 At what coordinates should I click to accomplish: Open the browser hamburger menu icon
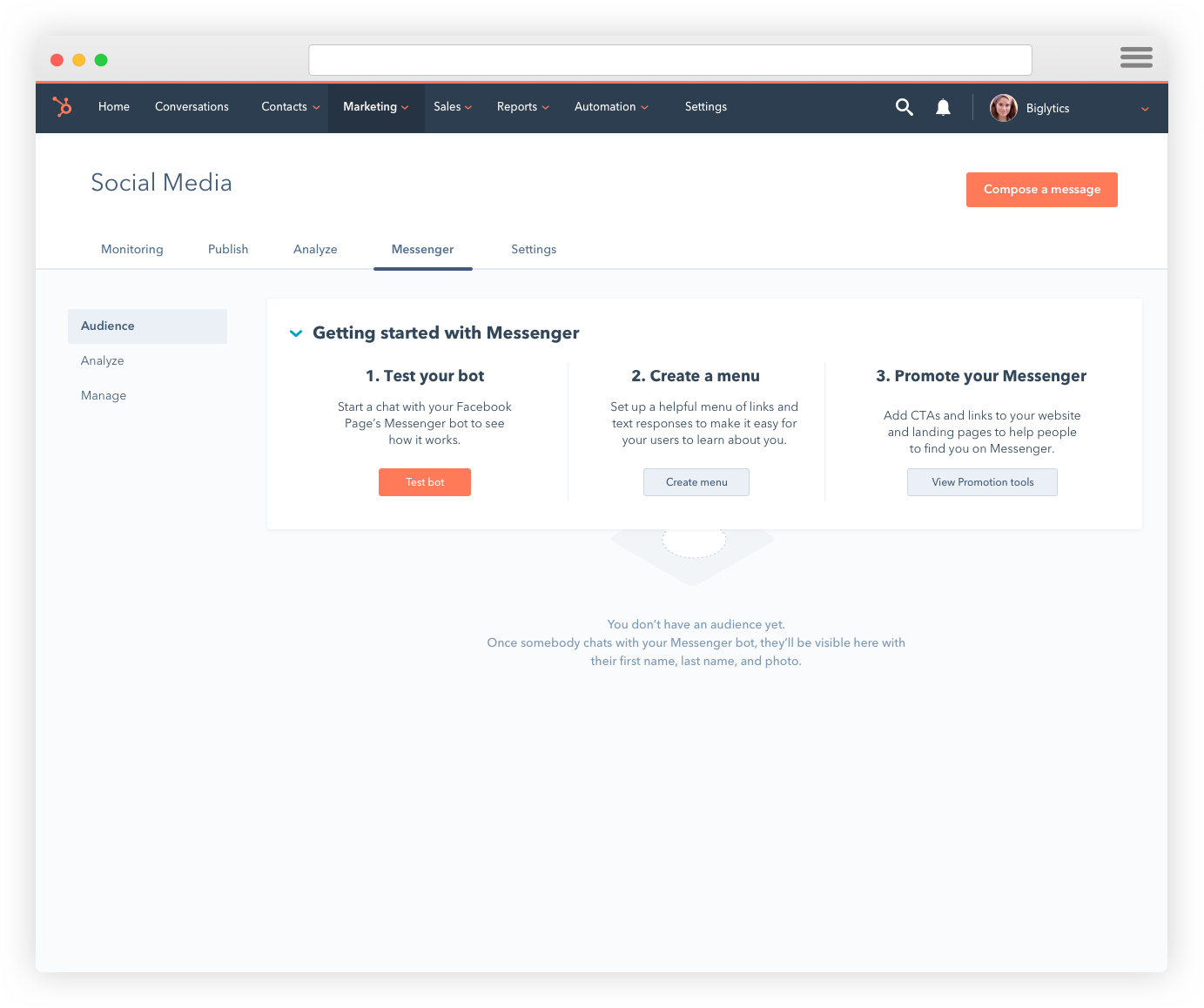pos(1136,57)
